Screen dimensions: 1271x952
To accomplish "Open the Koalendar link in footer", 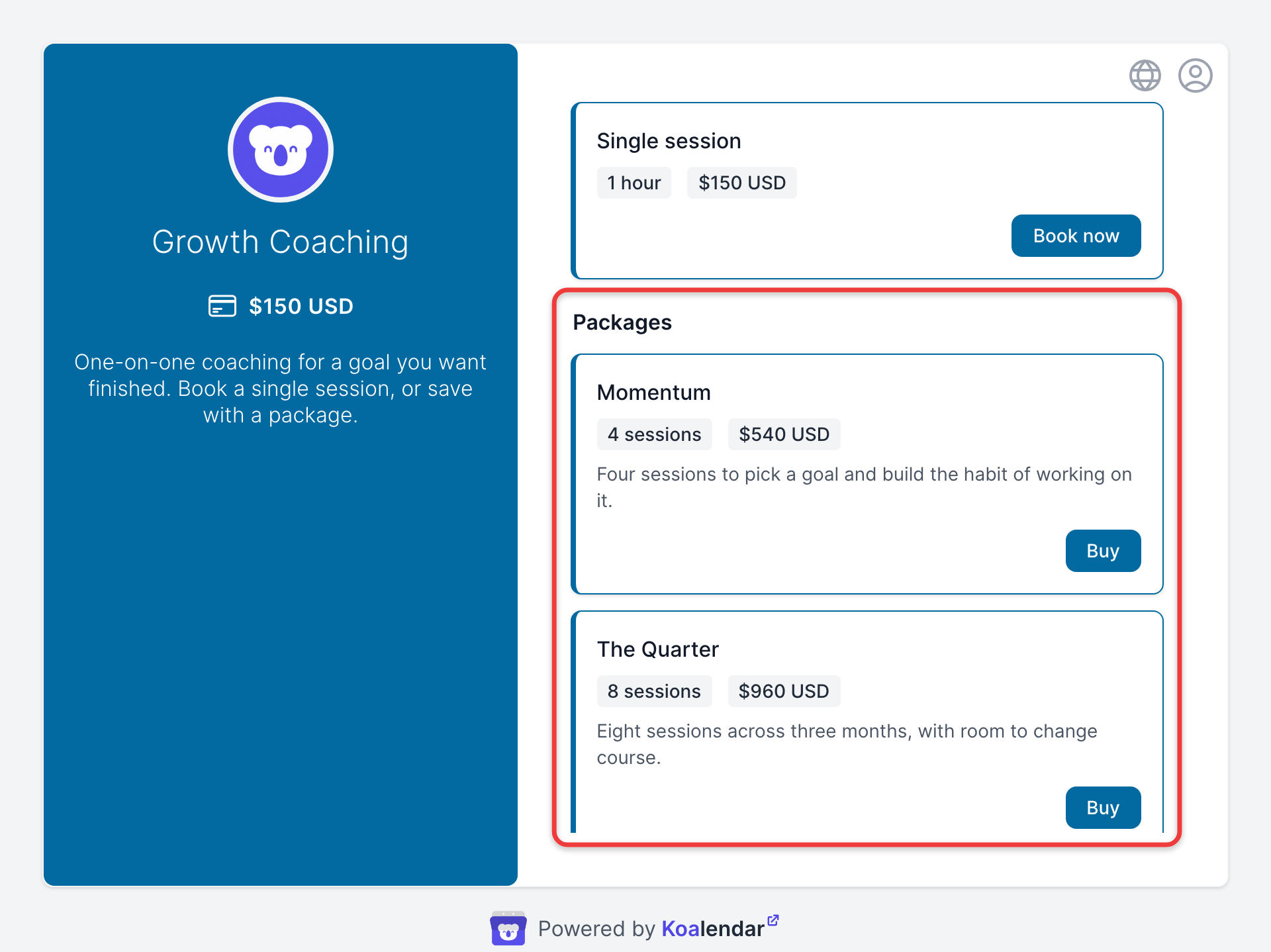I will (713, 929).
